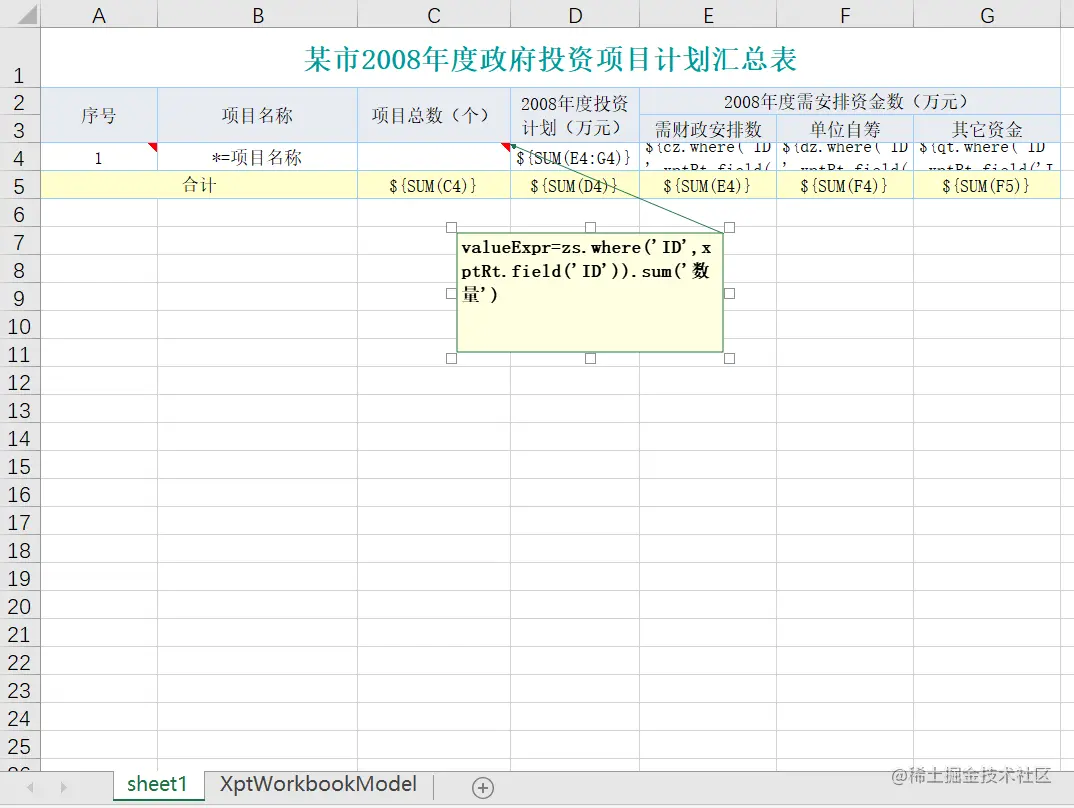Switch to the sheet1 tab
The image size is (1074, 808).
158,785
